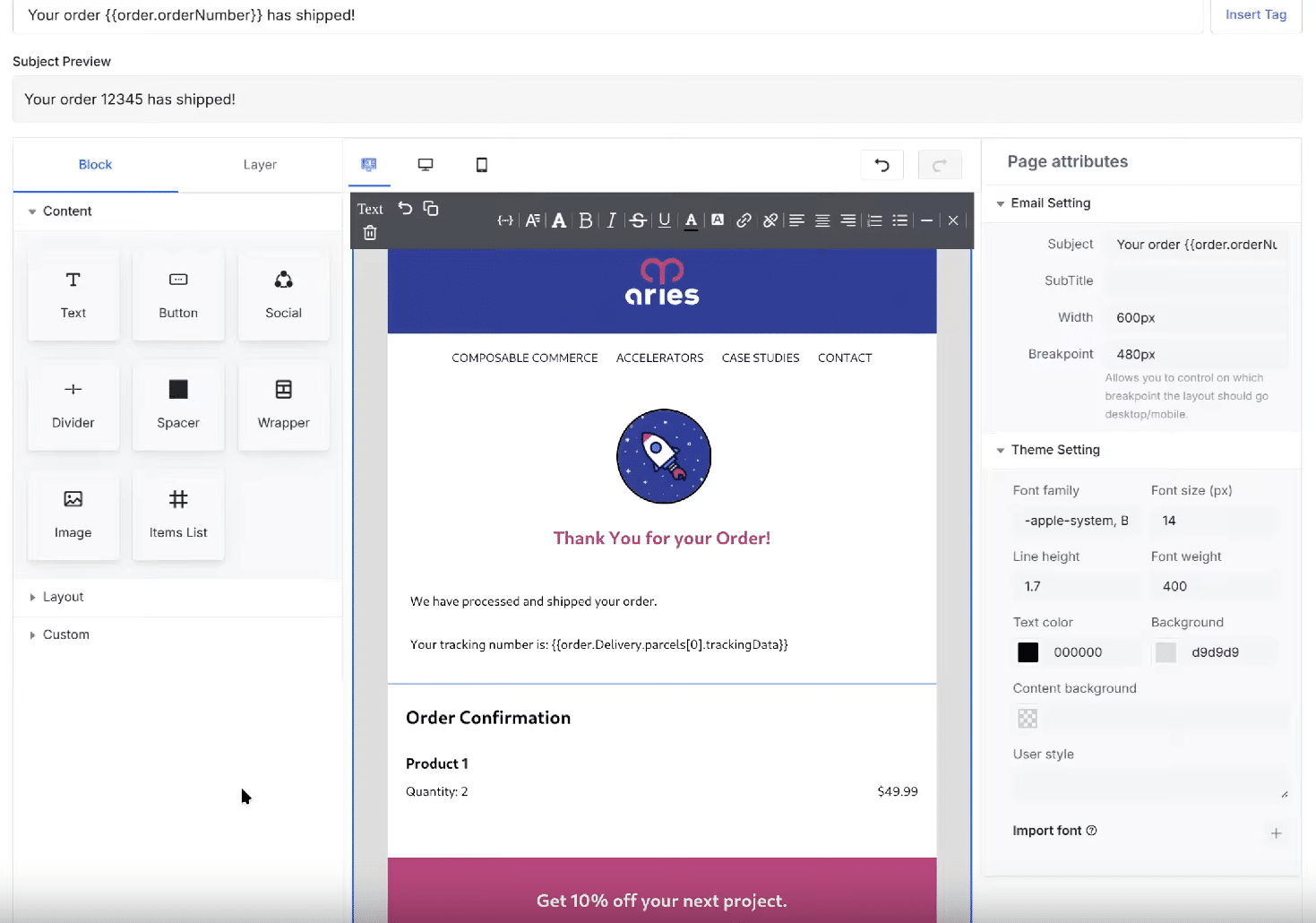
Task: Align the text to the right
Action: 847,220
